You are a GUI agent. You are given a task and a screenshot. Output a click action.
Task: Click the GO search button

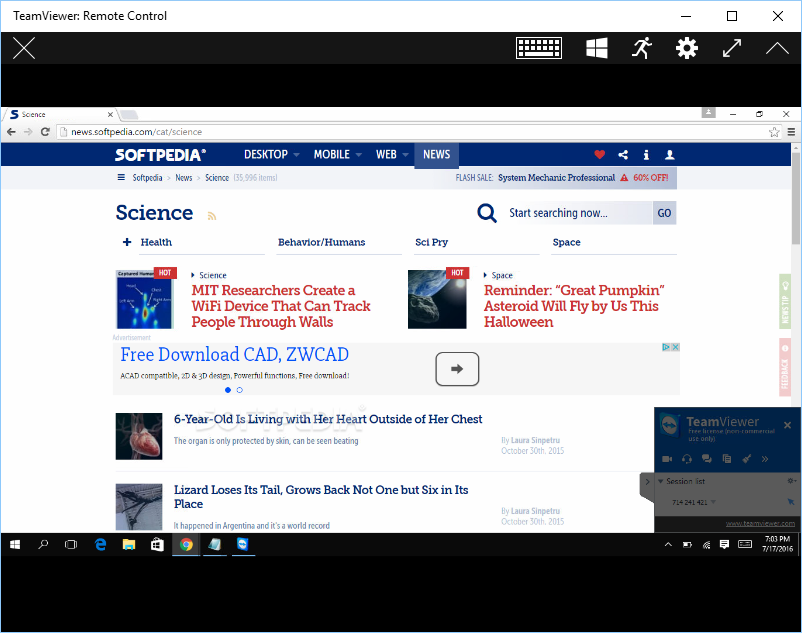point(664,213)
